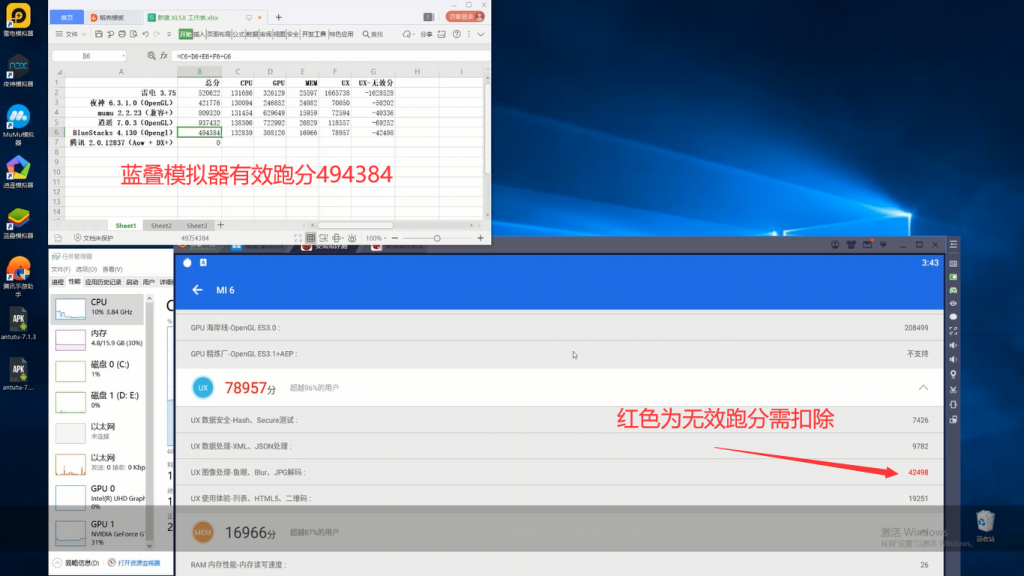The width and height of the screenshot is (1024, 576).
Task: Go back with the arrow beside MI 6
Action: click(197, 290)
